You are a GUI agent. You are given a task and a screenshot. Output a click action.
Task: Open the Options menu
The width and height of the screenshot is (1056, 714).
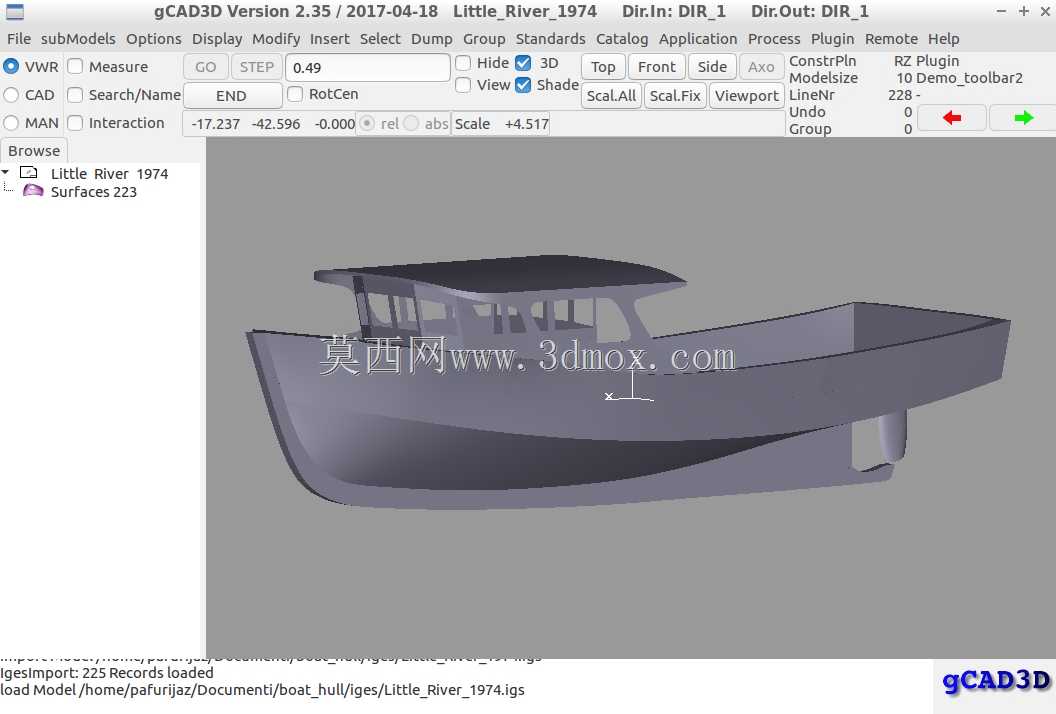pyautogui.click(x=154, y=39)
